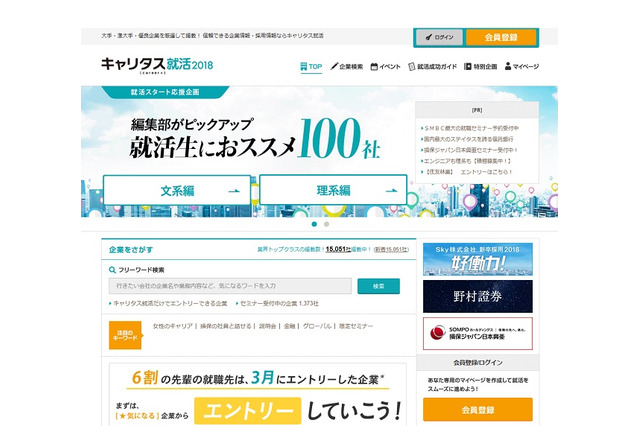Click the calendar icon beside イベント
Screen dimensions: 640x426
pos(374,67)
